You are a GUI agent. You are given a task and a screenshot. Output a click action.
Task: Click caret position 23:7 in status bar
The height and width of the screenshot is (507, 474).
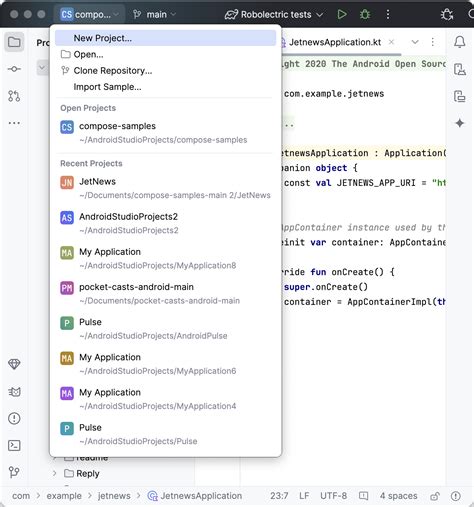click(279, 496)
